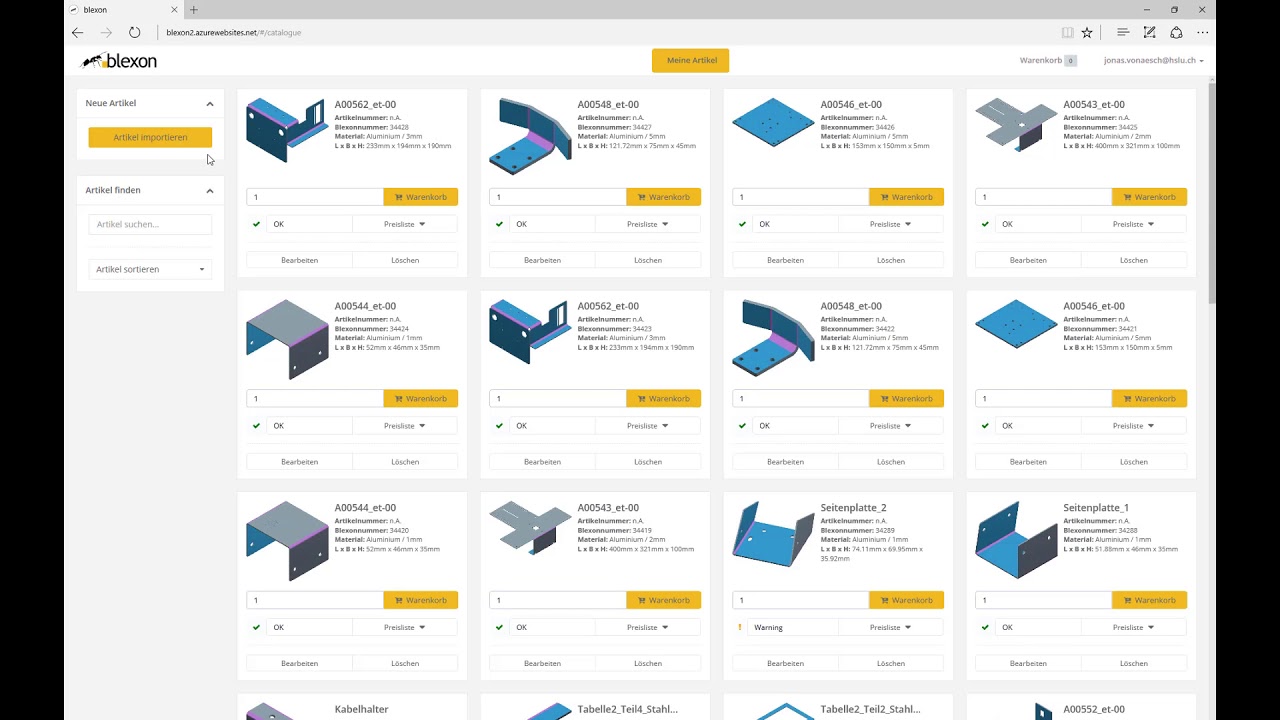The image size is (1280, 720).
Task: Open the browser reading view icon
Action: 1067,32
